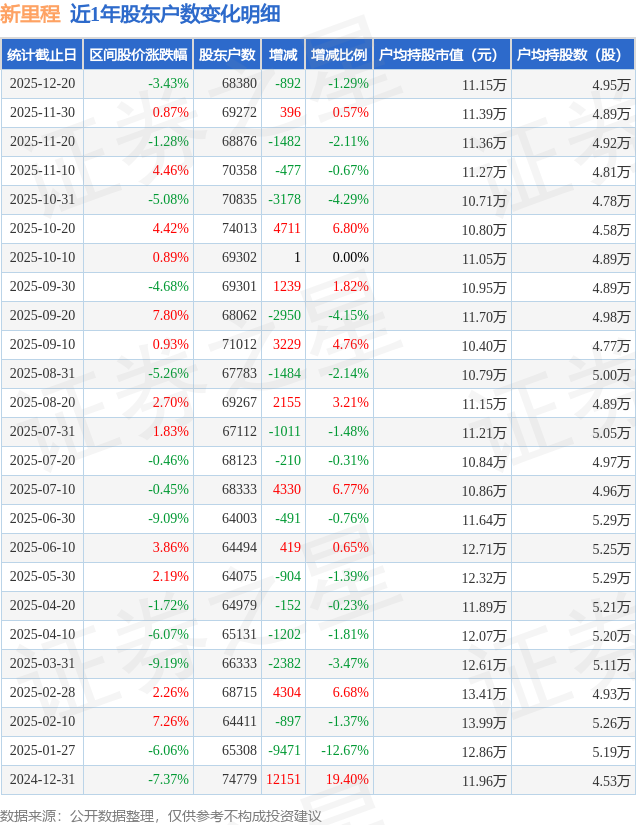The height and width of the screenshot is (825, 636).
Task: Select the -9471 decrease cell
Action: (x=285, y=751)
